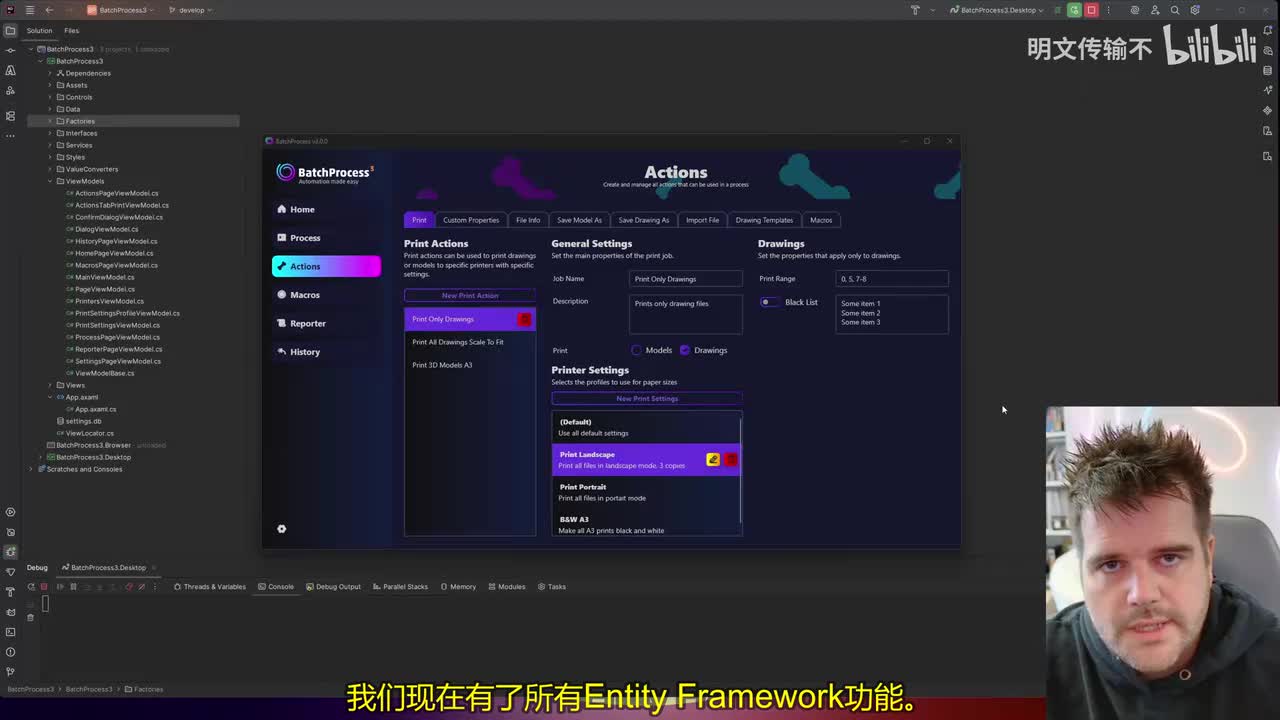Open BatchProcess settings gear icon
Viewport: 1280px width, 720px height.
[x=281, y=529]
